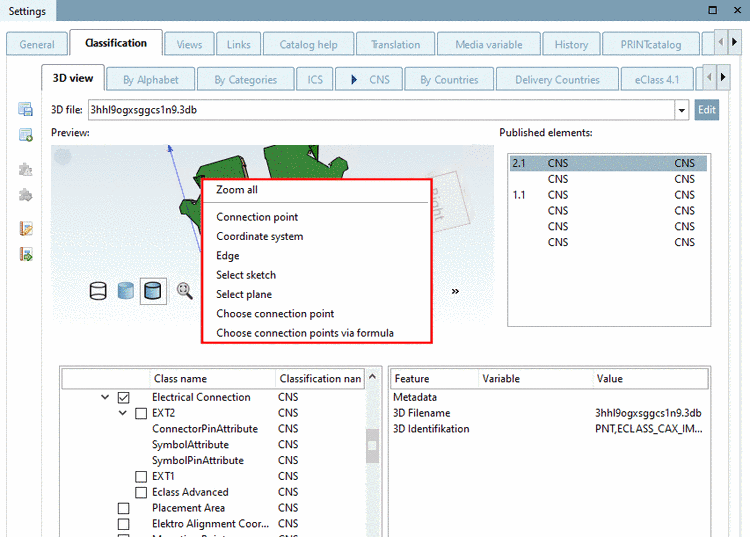
Task: Click the wireframe cylinder view icon
Action: [98, 291]
